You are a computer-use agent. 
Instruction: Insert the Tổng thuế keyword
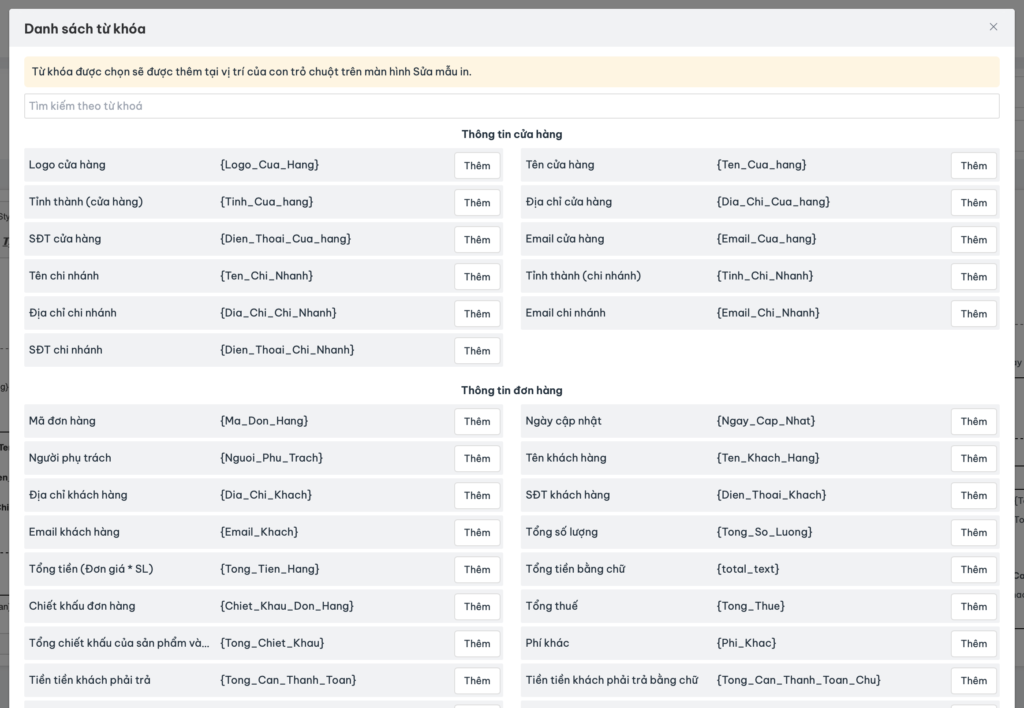click(973, 607)
